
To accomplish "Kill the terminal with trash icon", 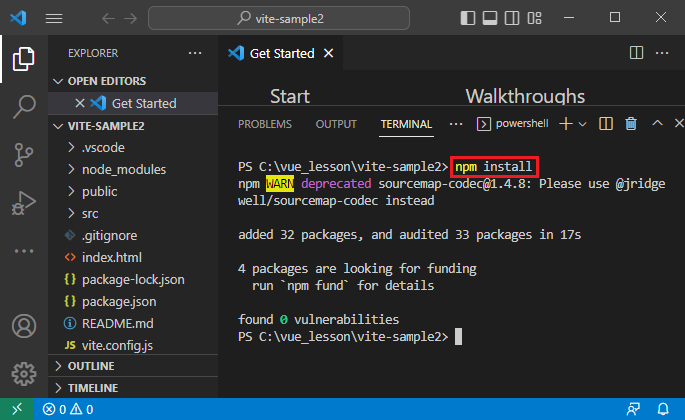I will click(631, 124).
